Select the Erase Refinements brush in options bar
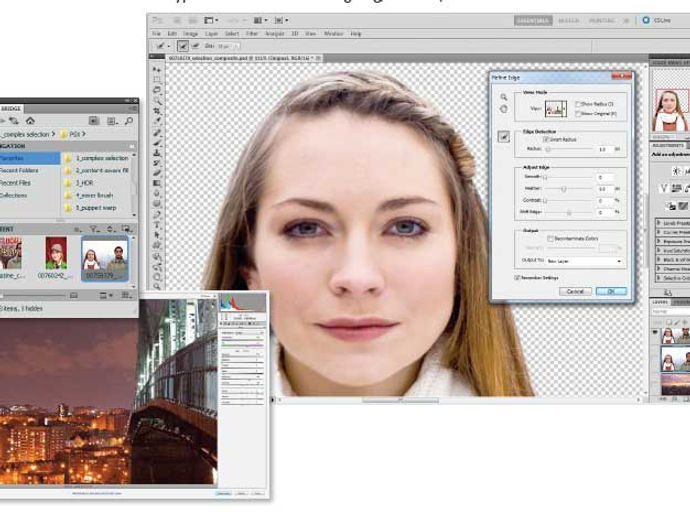Viewport: 690px width, 518px height. 196,46
